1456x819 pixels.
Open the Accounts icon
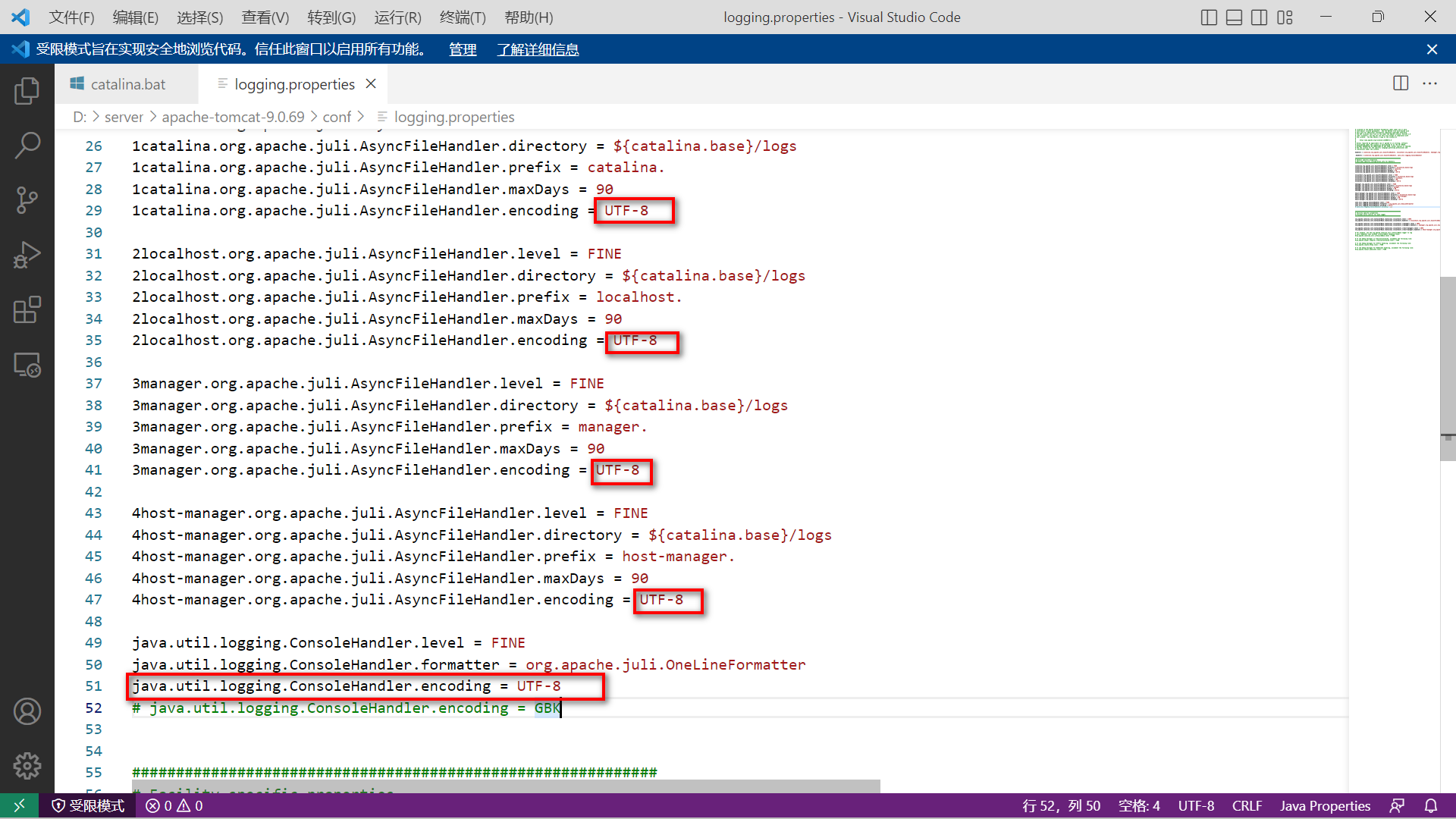tap(27, 711)
